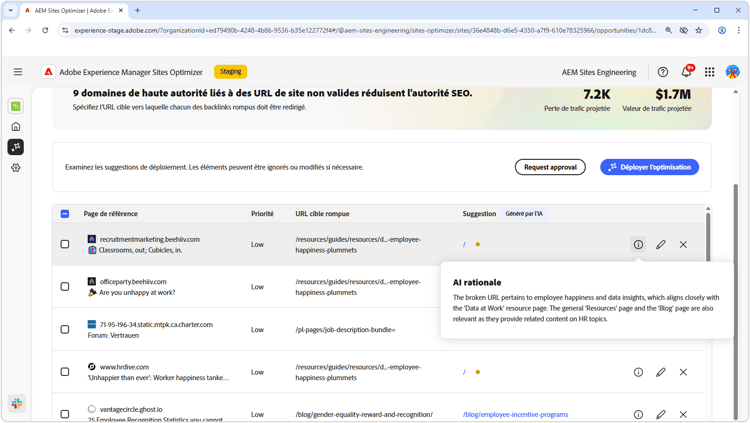Dismiss the vantagecircle.ghost.io suggestion
750x423 pixels.
[x=683, y=414]
